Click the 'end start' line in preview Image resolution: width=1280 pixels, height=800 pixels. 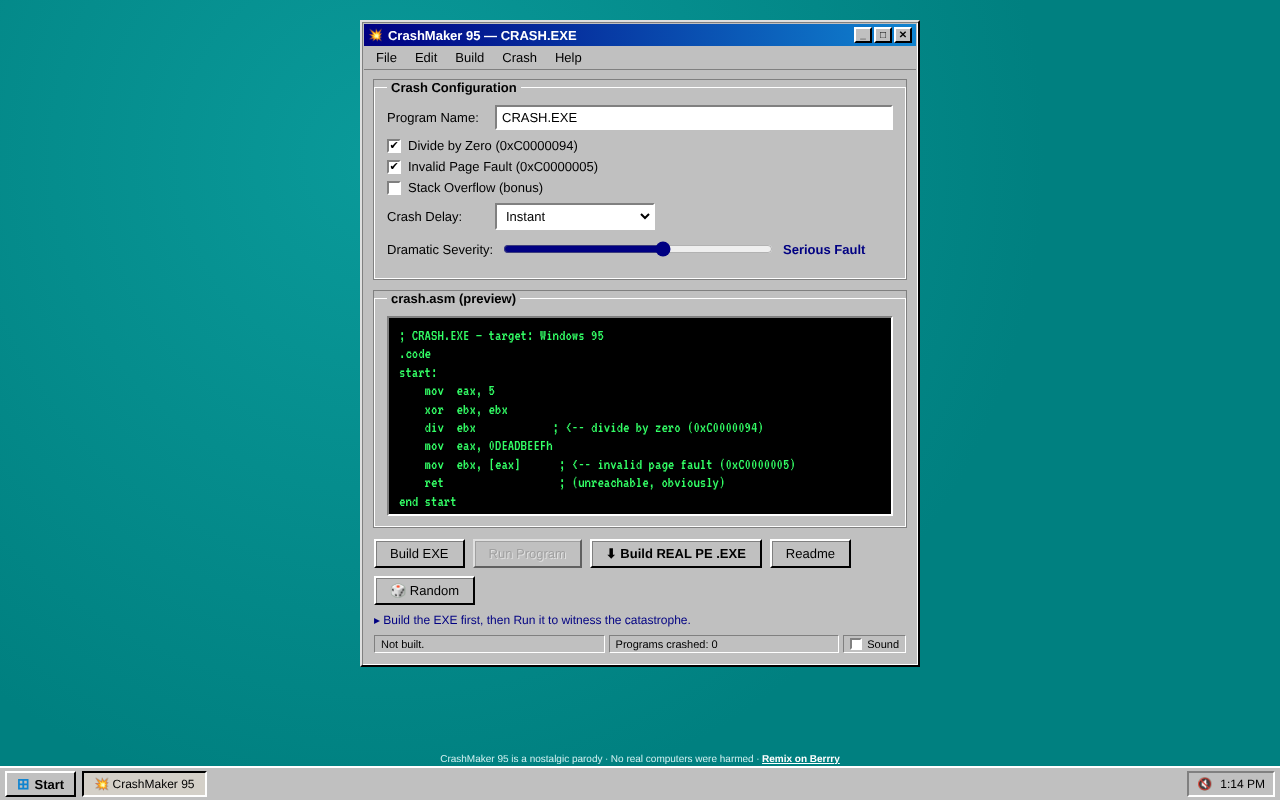click(x=428, y=502)
